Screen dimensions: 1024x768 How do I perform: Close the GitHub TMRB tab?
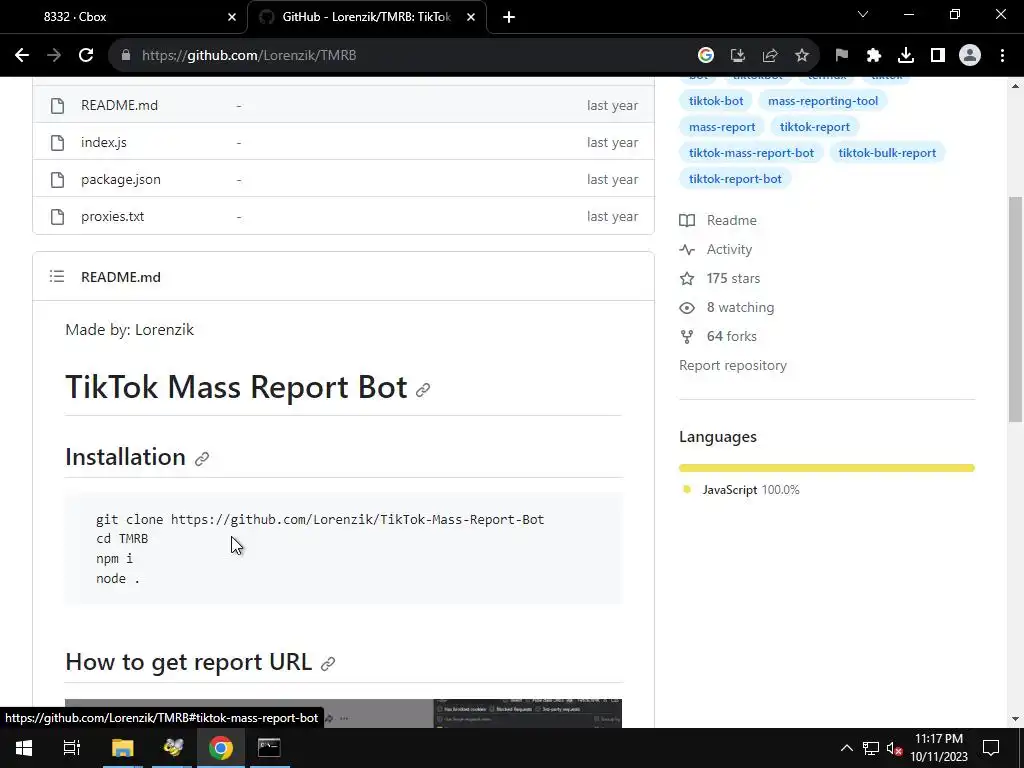point(470,18)
